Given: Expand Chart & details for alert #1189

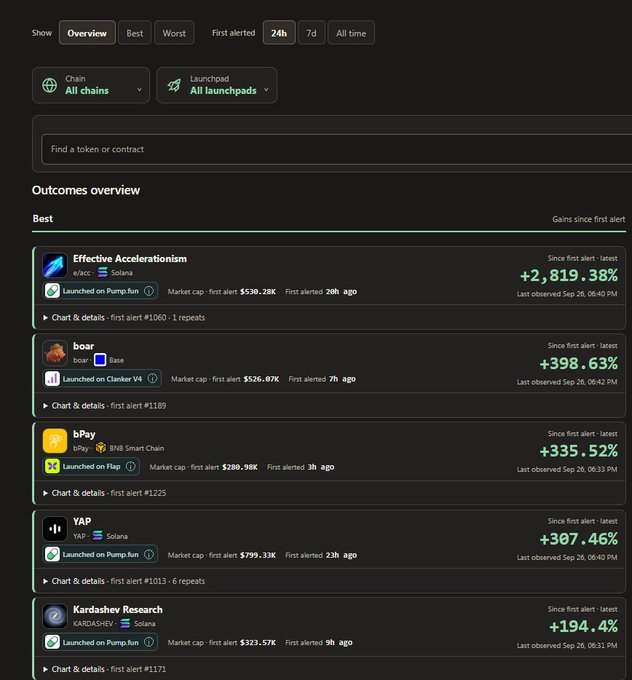Looking at the screenshot, I should [x=104, y=405].
